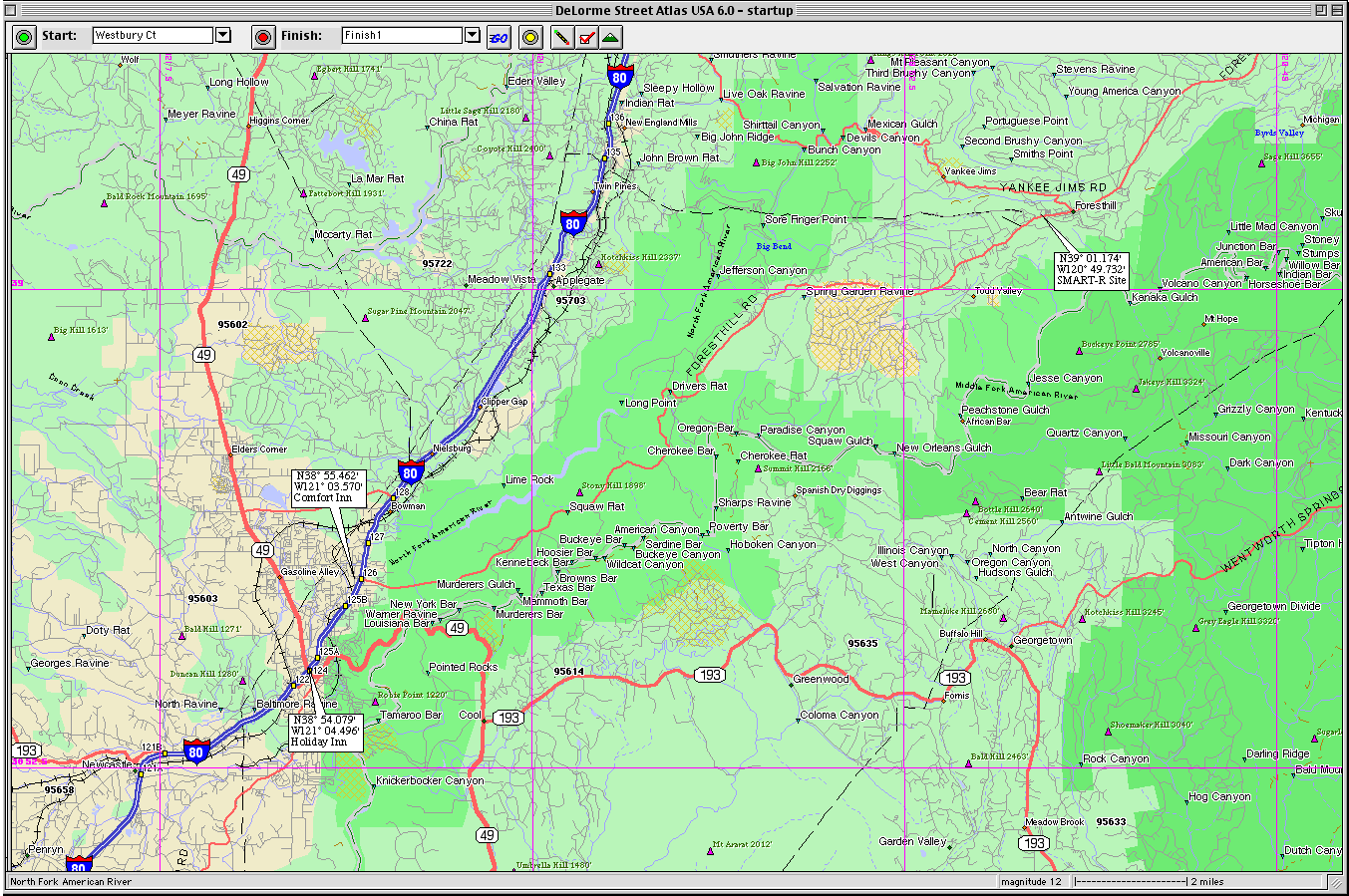This screenshot has height=896, width=1349.
Task: Click the 2 miles scale bar
Action: pos(1196,881)
